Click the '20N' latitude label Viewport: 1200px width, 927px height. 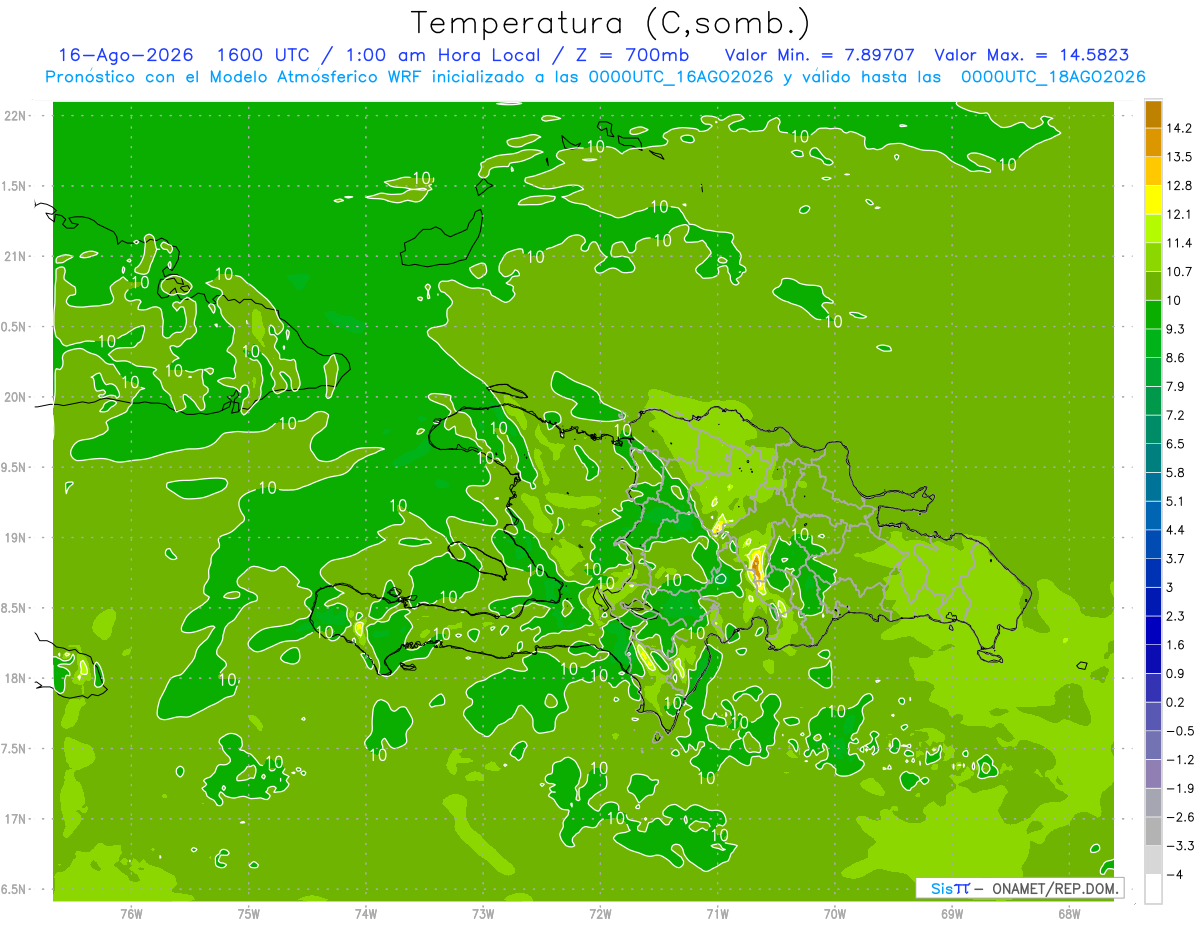pyautogui.click(x=16, y=398)
